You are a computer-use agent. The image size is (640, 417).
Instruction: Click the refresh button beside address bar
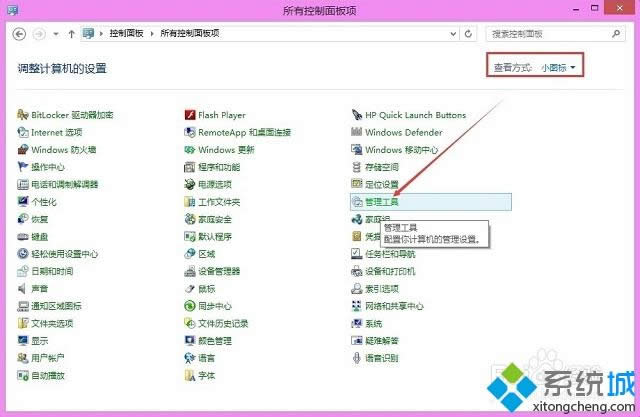pyautogui.click(x=468, y=33)
